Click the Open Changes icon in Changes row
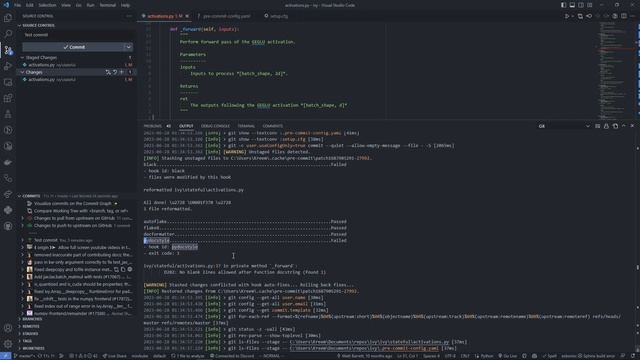The height and width of the screenshot is (360, 640). tap(108, 72)
